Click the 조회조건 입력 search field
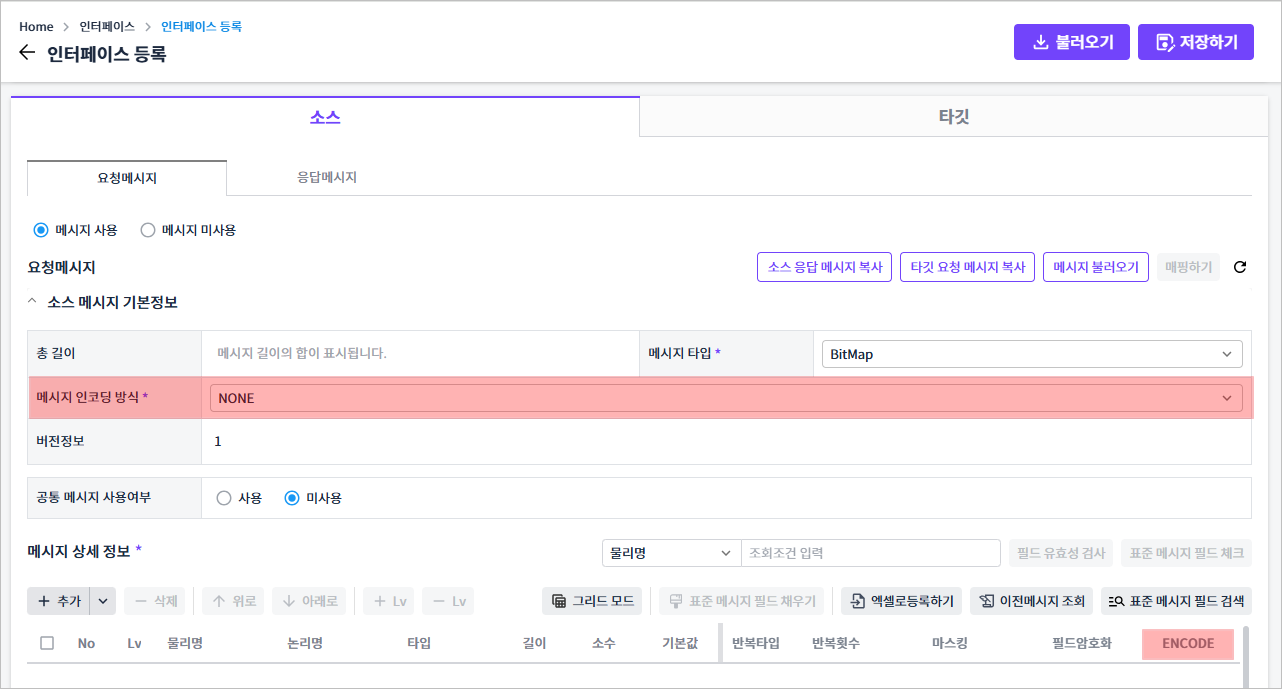The height and width of the screenshot is (689, 1282). point(870,553)
